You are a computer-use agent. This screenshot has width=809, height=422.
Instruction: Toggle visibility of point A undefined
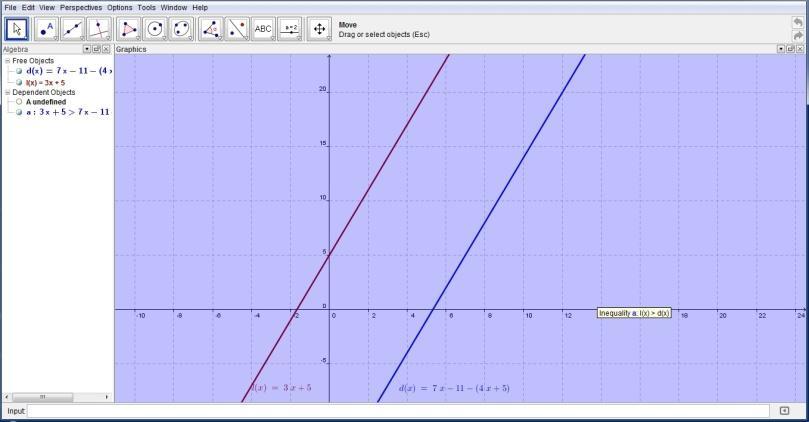[x=19, y=102]
